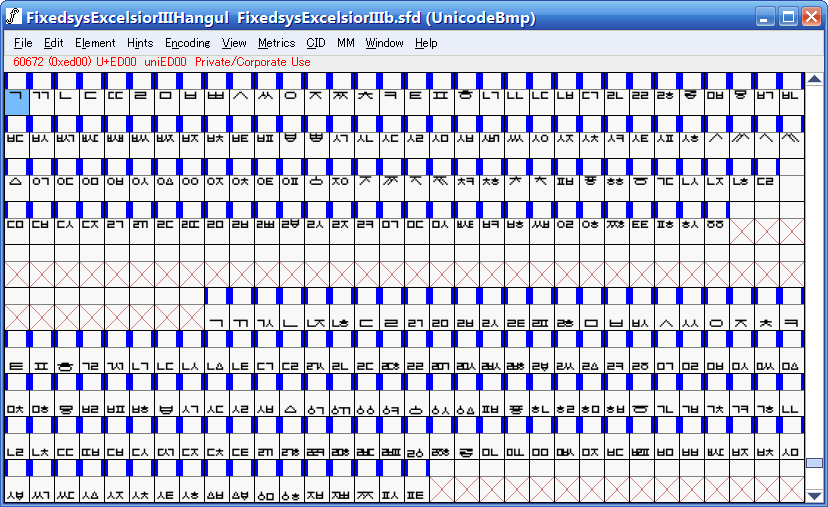Select the ㅎ glyph cell in the first row
Image resolution: width=828 pixels, height=507 pixels.
point(466,97)
